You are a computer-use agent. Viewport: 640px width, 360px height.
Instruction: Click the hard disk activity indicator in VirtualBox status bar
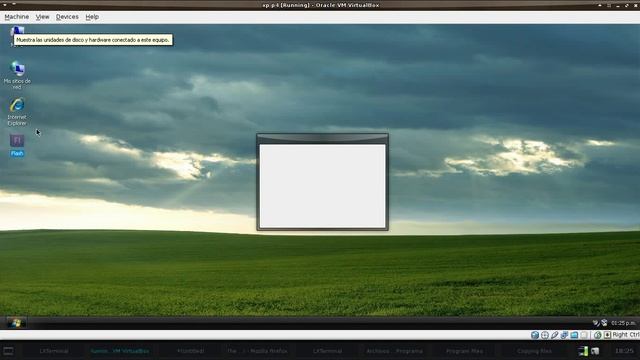[535, 335]
